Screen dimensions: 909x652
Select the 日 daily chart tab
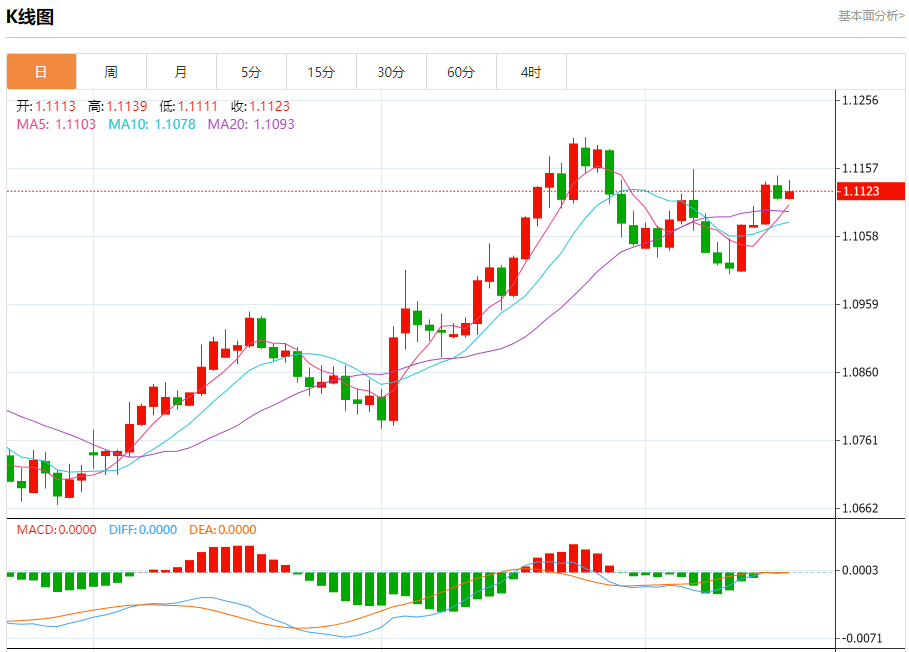click(x=41, y=72)
